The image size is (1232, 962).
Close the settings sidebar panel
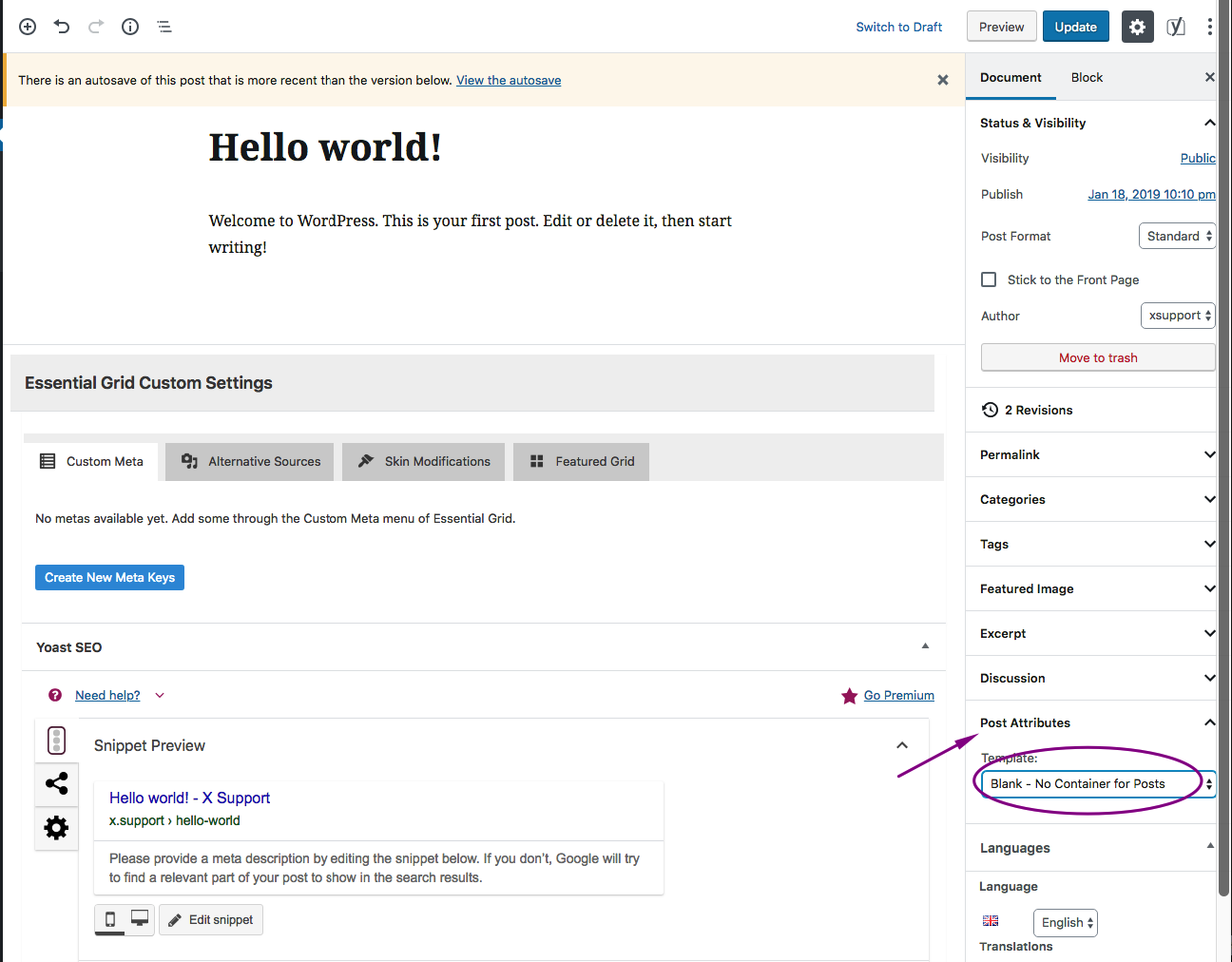click(1210, 77)
